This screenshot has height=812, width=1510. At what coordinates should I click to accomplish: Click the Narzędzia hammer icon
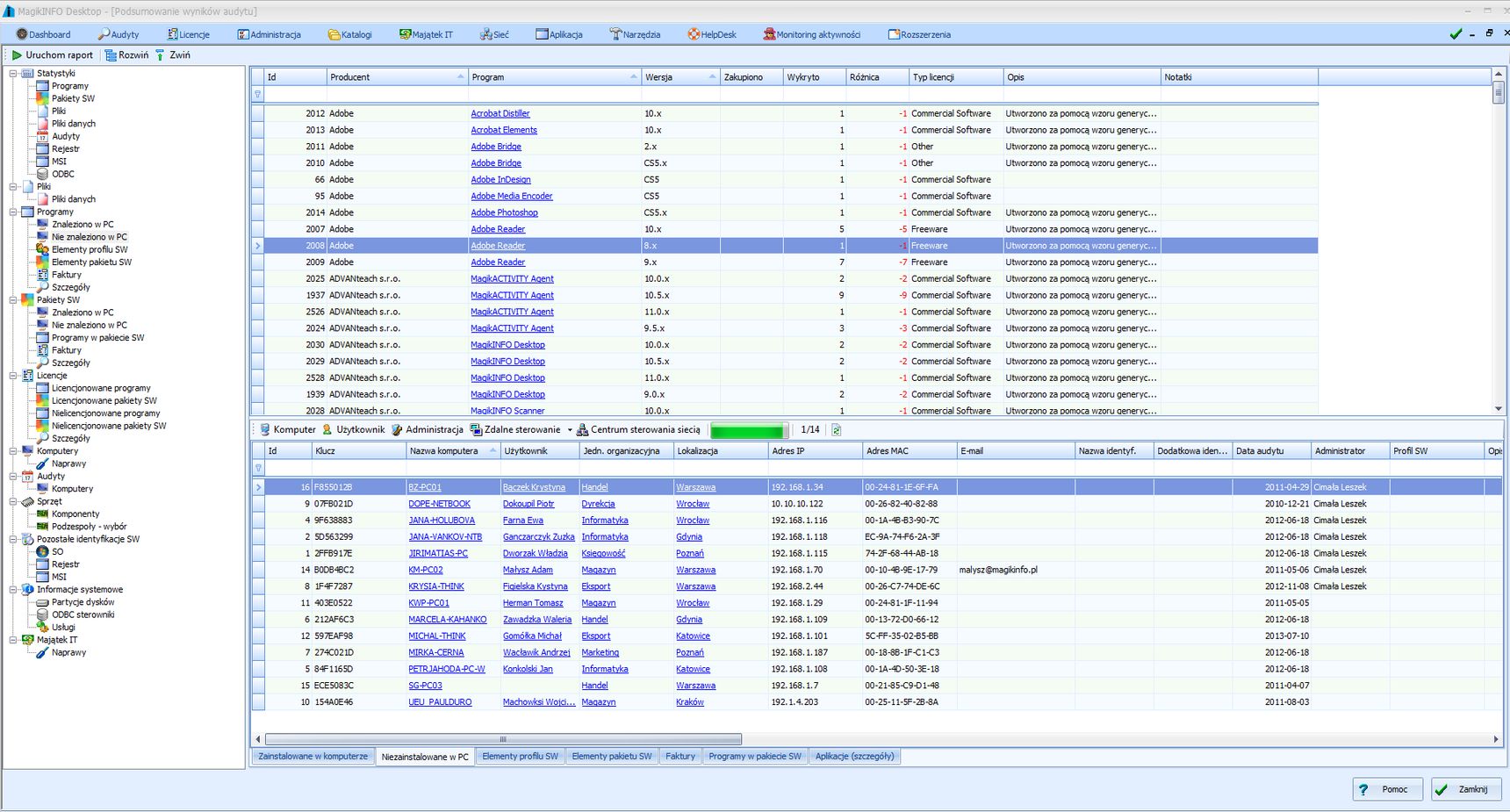pos(615,34)
